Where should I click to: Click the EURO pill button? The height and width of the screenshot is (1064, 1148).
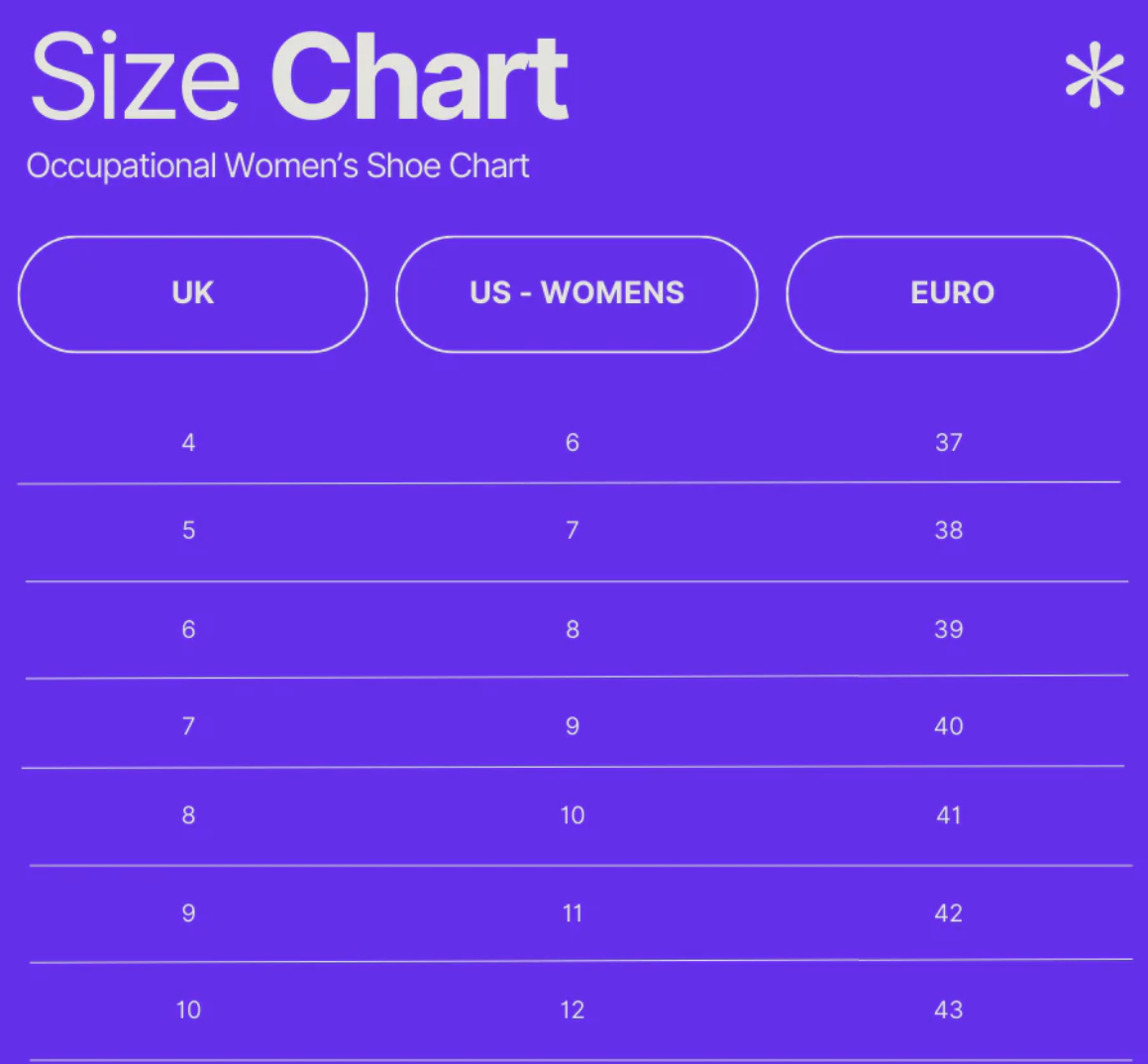pyautogui.click(x=952, y=293)
